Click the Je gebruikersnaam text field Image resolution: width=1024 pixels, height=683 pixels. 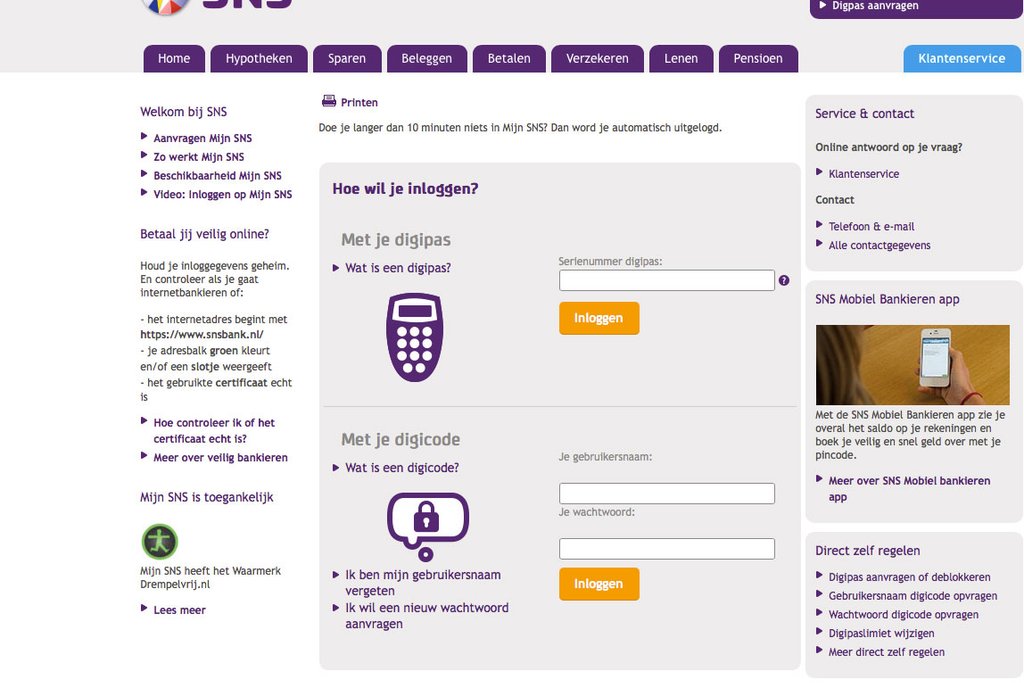[x=667, y=493]
